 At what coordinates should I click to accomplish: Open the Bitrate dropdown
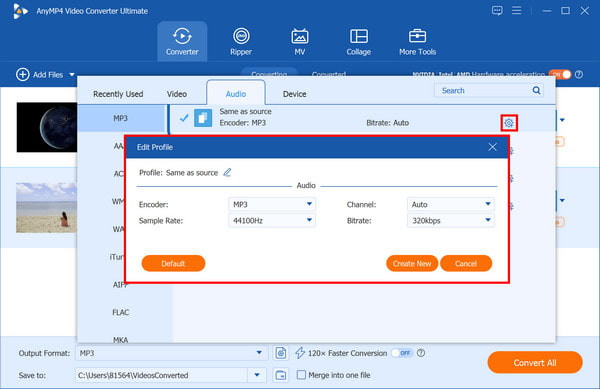pos(451,220)
